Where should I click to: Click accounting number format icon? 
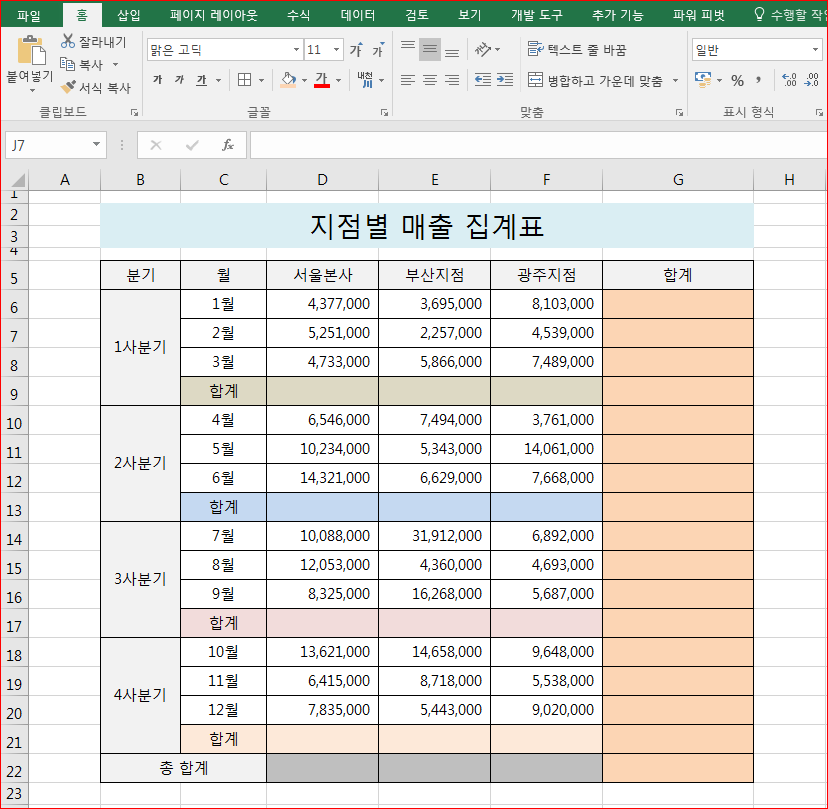pos(702,80)
